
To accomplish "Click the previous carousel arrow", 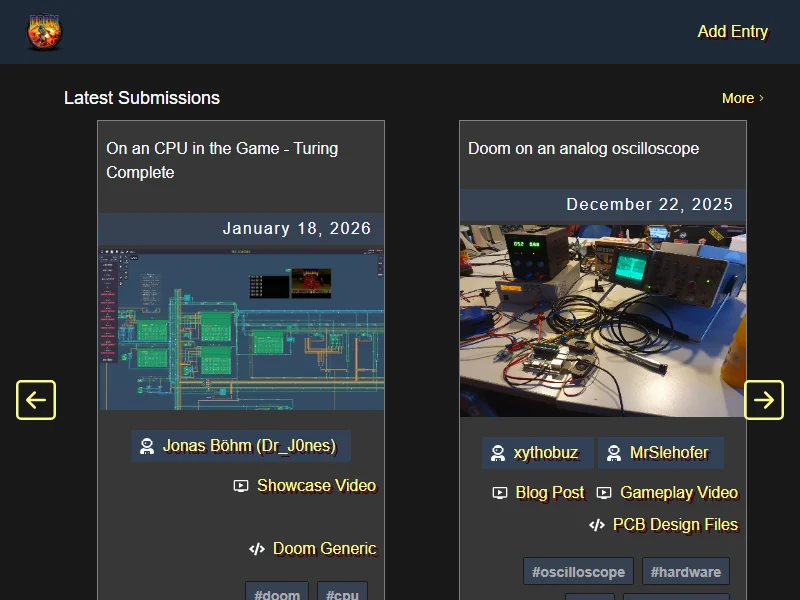I will click(36, 400).
